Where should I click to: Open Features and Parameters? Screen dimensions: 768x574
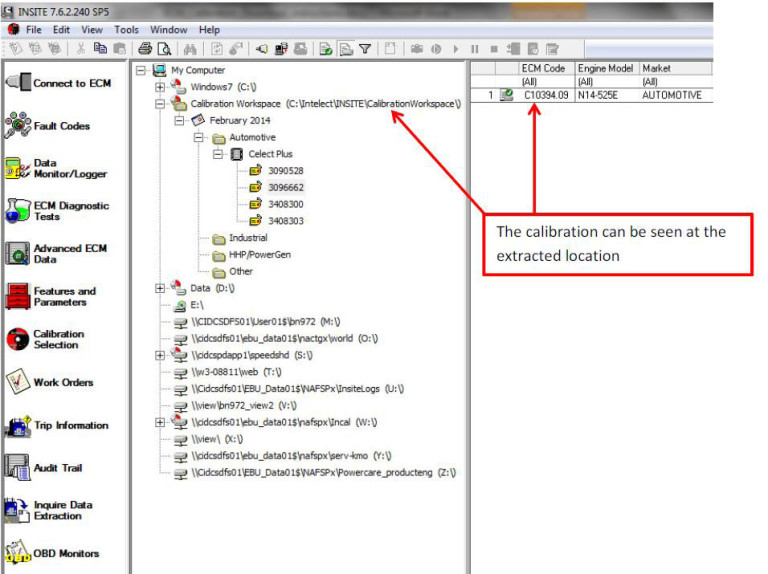(x=50, y=296)
